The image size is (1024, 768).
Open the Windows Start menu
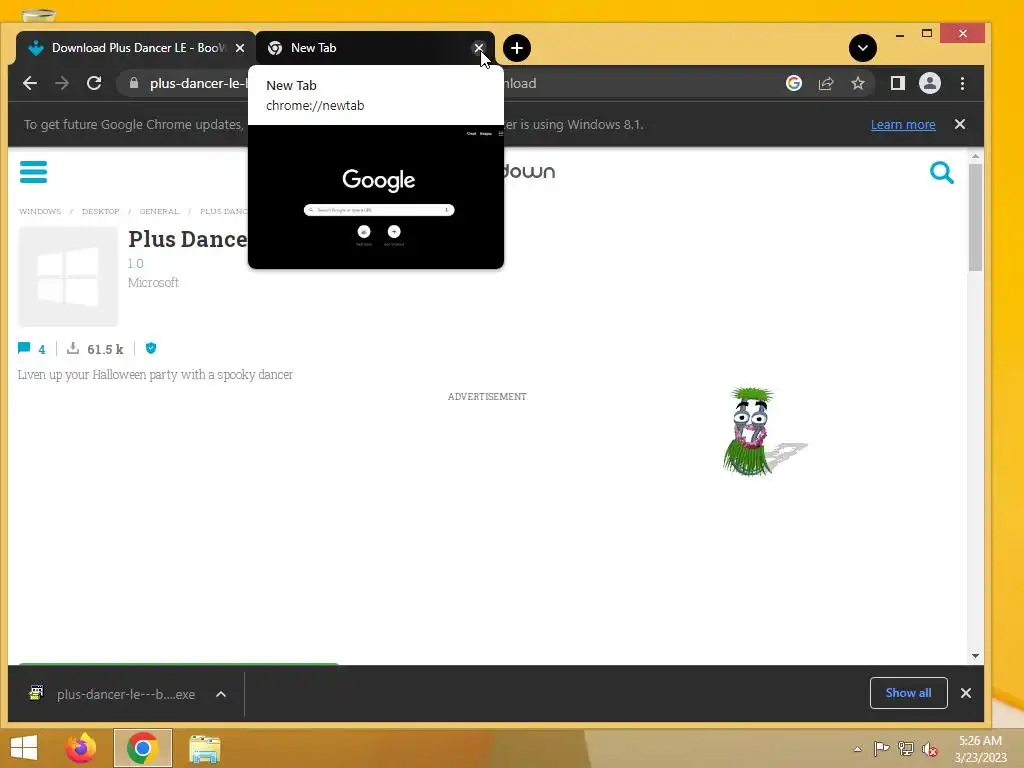(x=24, y=748)
